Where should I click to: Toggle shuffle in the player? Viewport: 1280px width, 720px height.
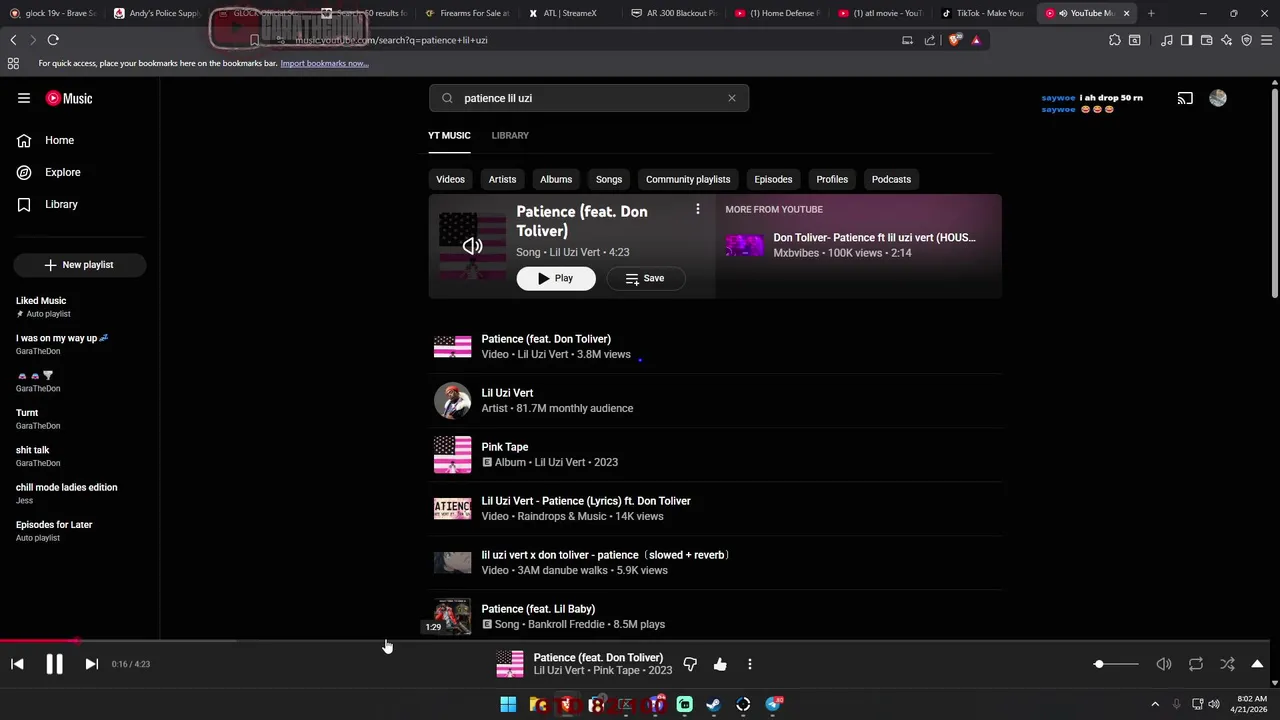[x=1227, y=664]
